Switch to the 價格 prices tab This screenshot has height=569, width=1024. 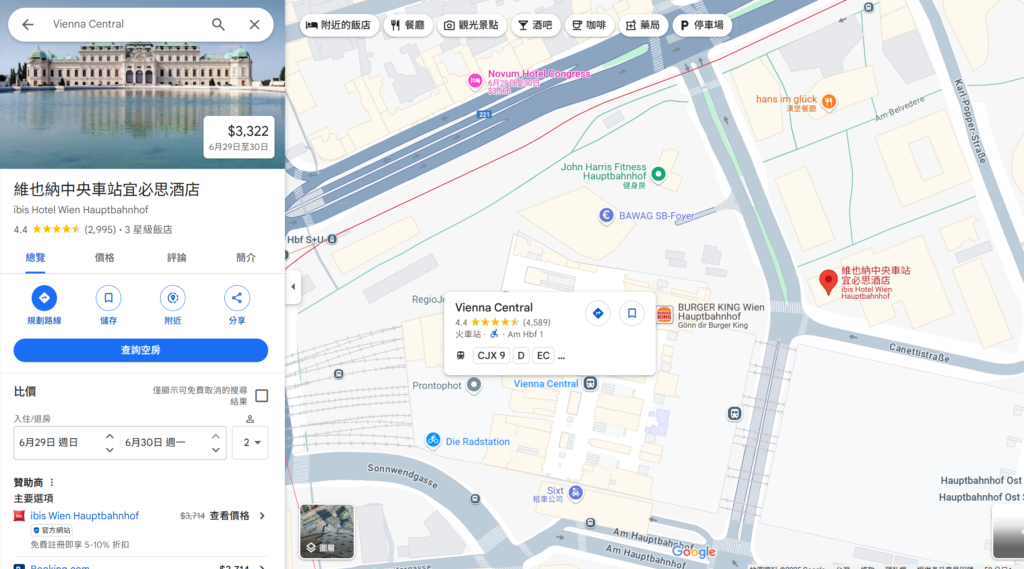[x=104, y=257]
